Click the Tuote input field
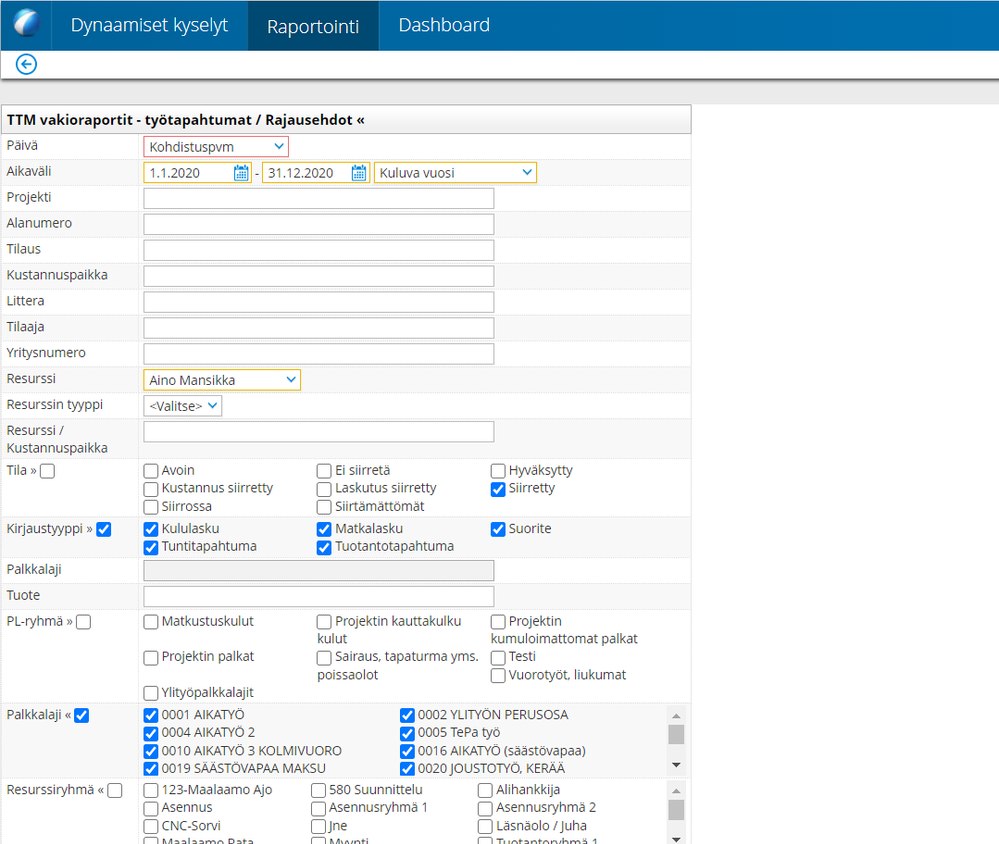999x844 pixels. [319, 596]
